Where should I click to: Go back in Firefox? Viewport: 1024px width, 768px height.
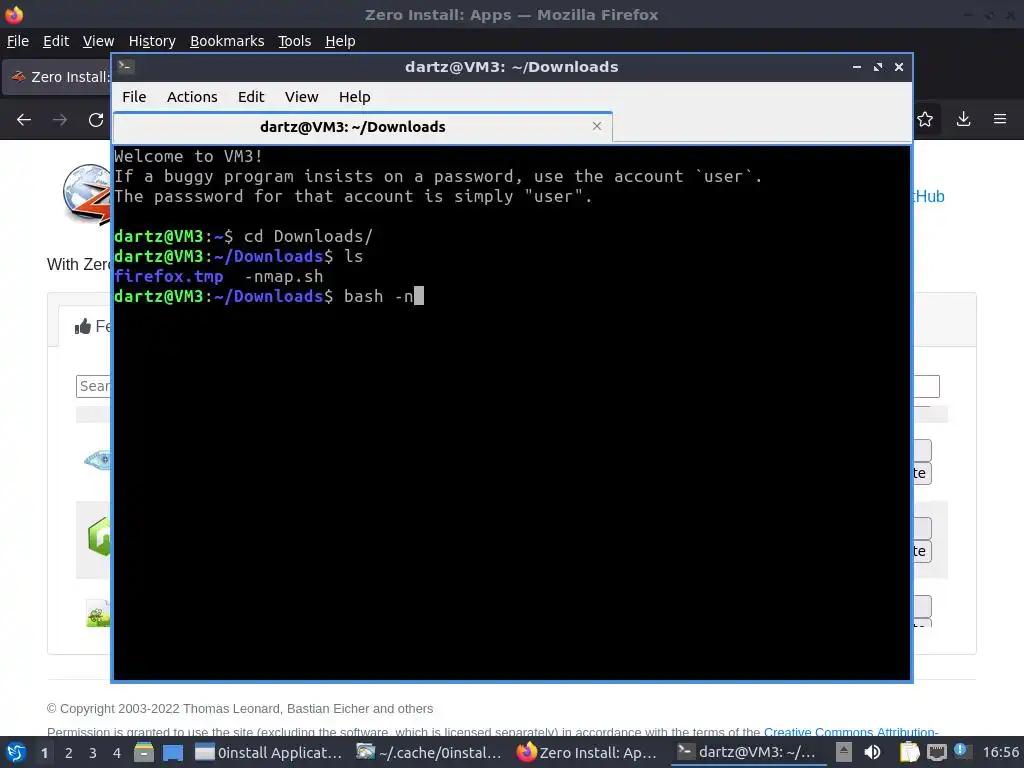pyautogui.click(x=24, y=120)
